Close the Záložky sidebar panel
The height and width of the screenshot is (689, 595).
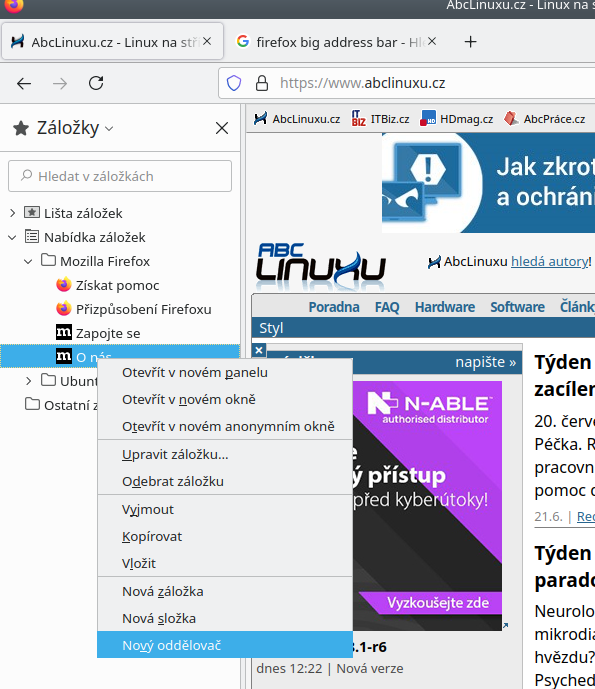(x=222, y=128)
